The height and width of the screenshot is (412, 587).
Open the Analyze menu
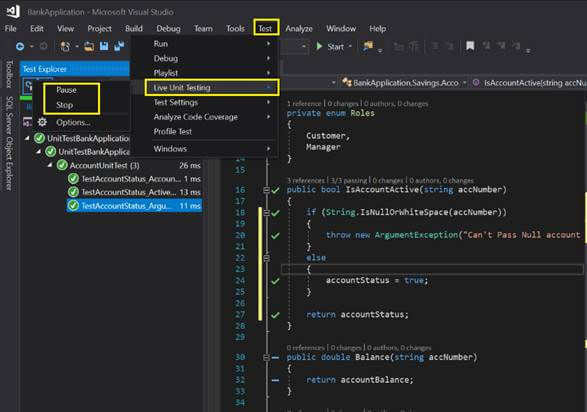pyautogui.click(x=299, y=28)
